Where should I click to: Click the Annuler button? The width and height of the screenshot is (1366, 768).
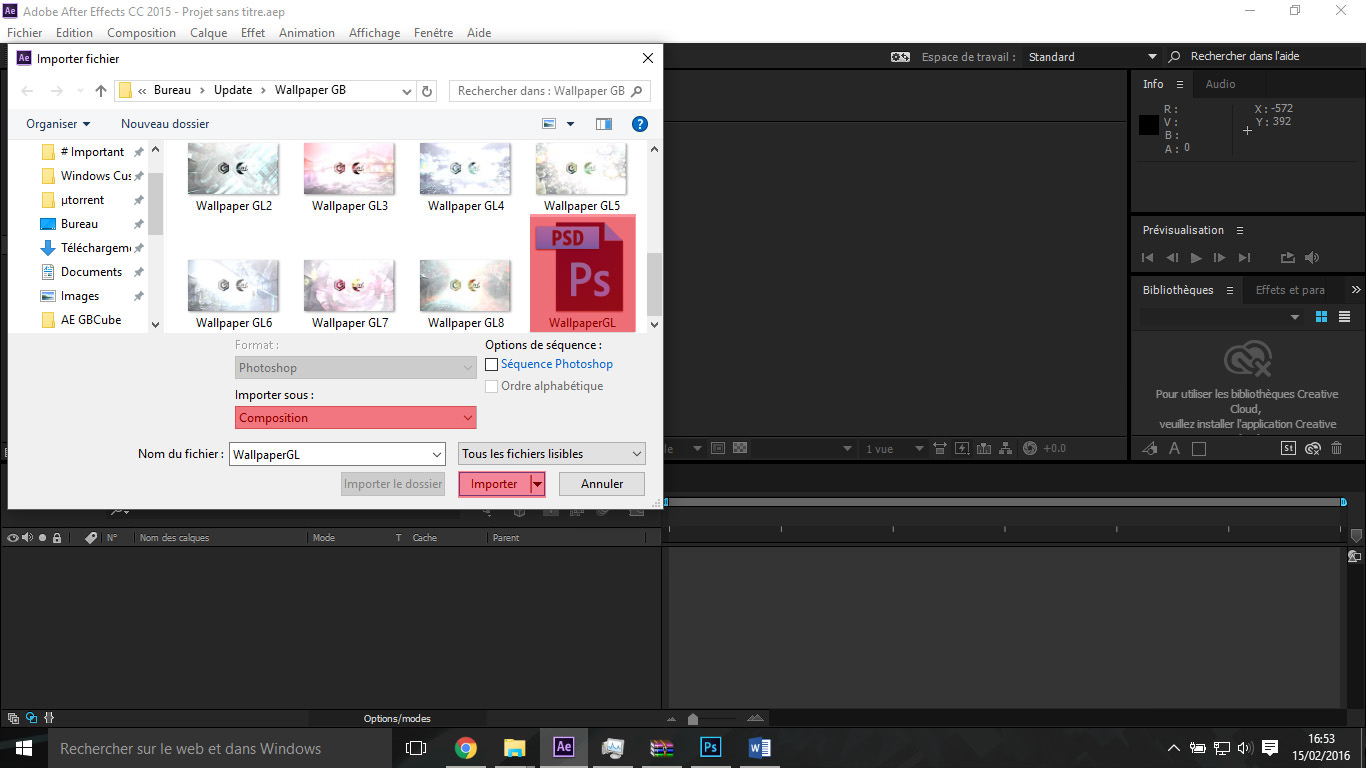[602, 484]
